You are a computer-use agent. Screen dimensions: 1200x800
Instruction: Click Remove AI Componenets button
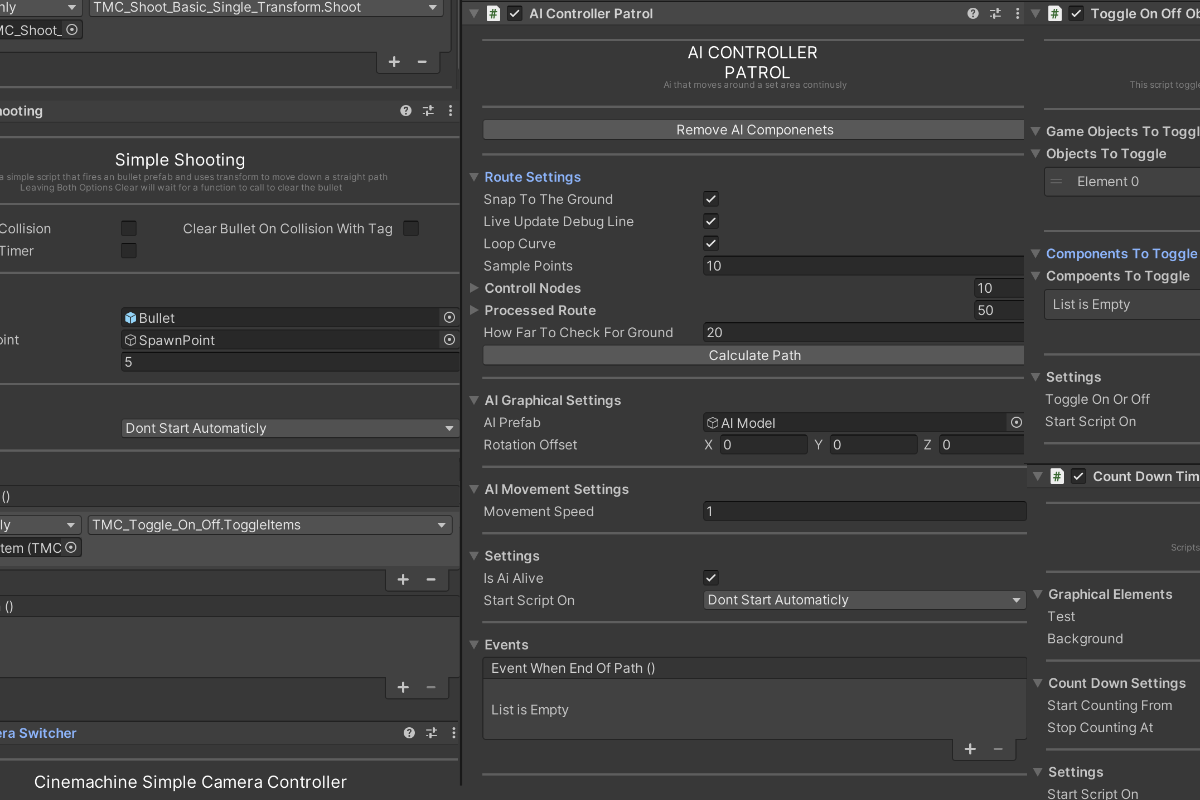754,130
